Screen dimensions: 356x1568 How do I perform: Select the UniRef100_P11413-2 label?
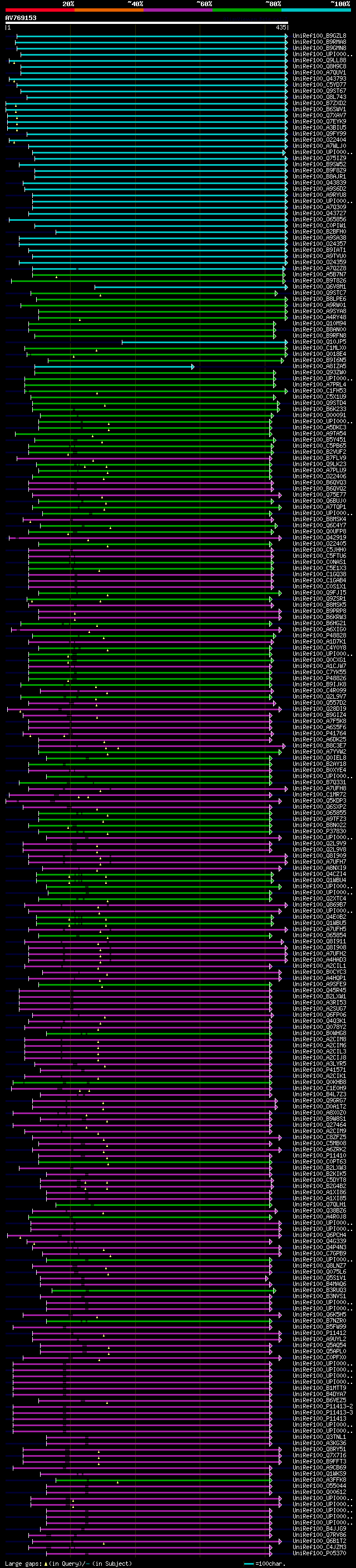click(x=323, y=1407)
